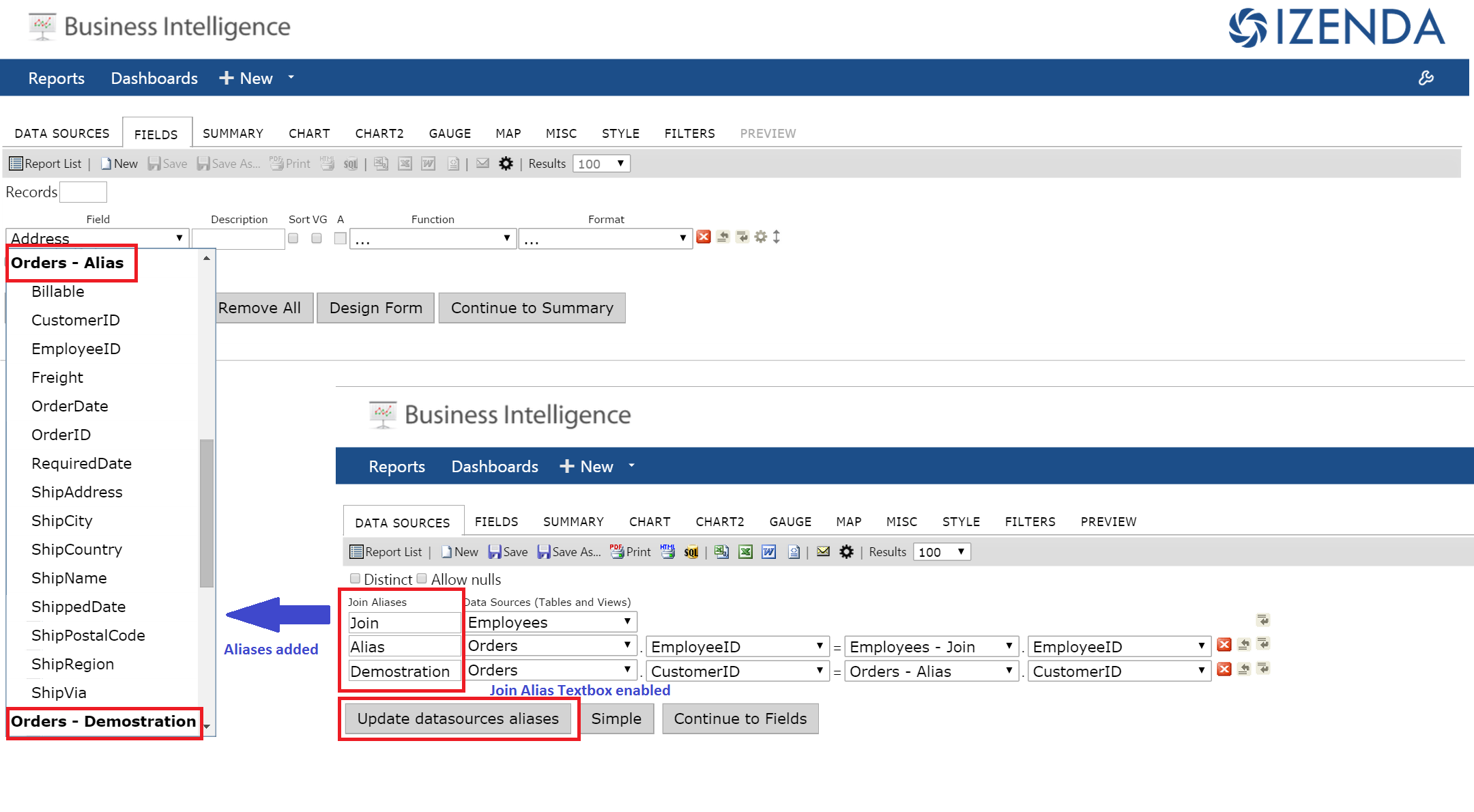Viewport: 1474px width, 812px height.
Task: Click the New document icon in Fields toolbar
Action: [106, 163]
